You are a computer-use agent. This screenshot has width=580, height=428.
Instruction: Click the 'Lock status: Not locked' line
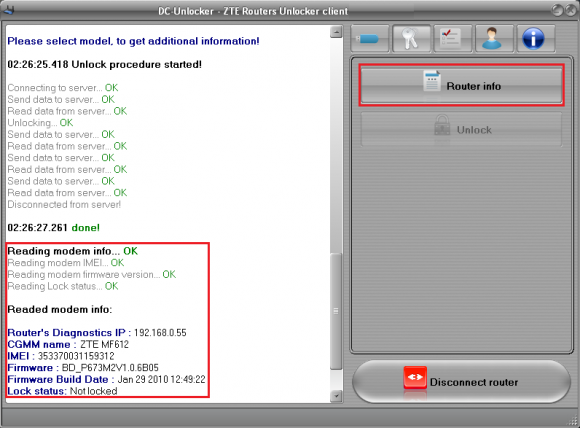(x=62, y=391)
